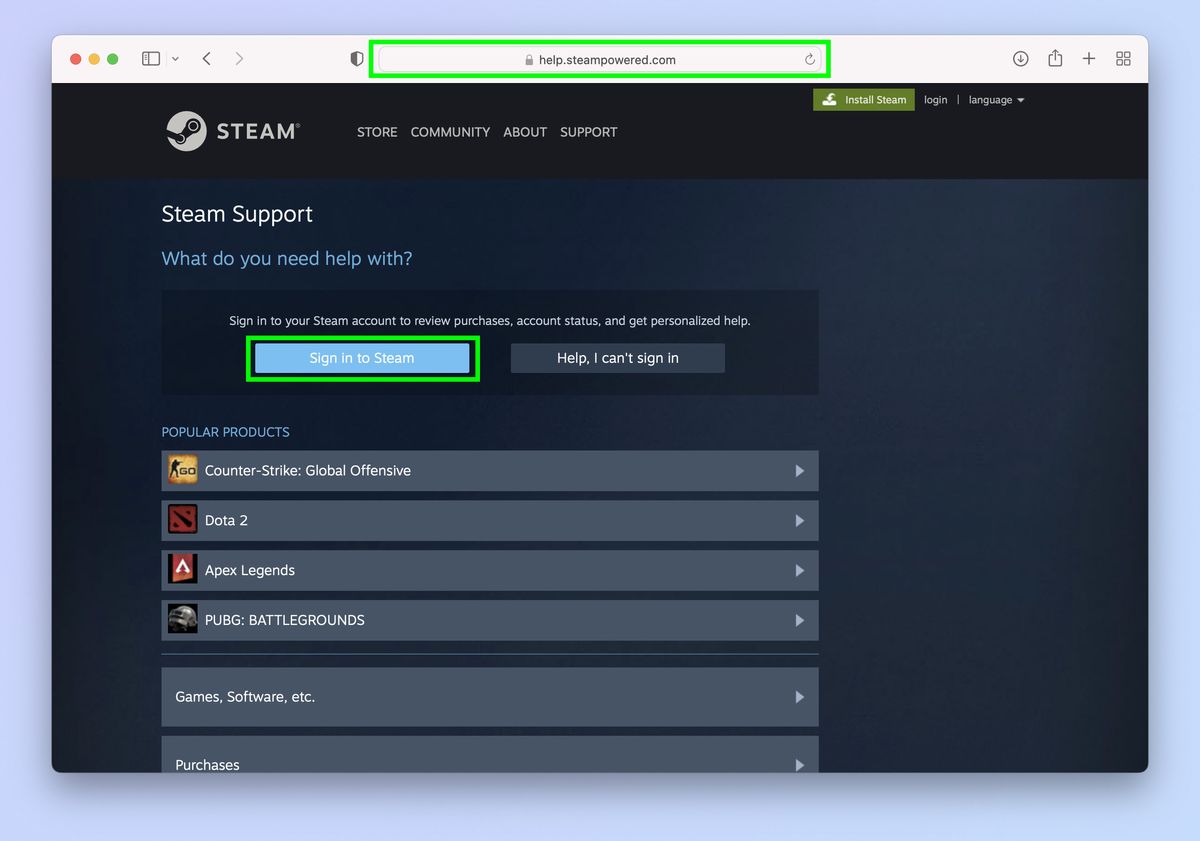Viewport: 1200px width, 841px height.
Task: Open the login link
Action: tap(935, 99)
